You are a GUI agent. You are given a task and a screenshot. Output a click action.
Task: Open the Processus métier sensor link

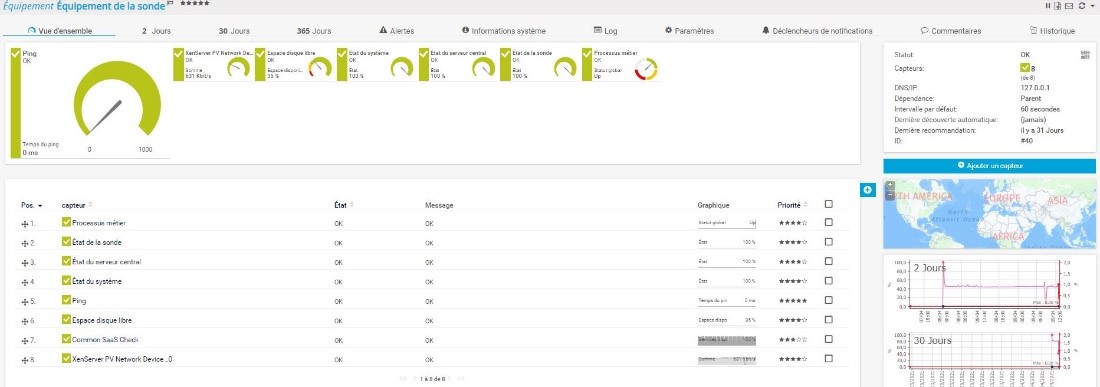pos(99,223)
